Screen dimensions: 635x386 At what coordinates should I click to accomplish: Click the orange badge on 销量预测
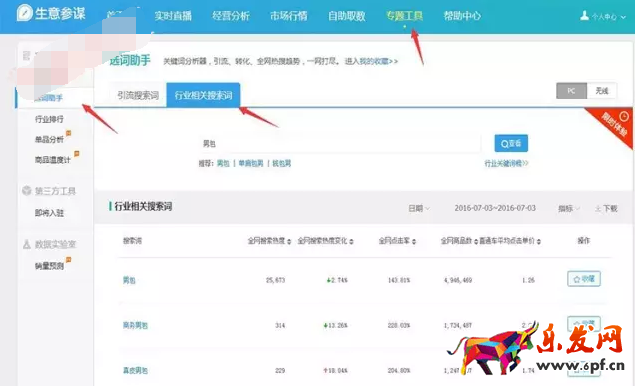coord(68,259)
